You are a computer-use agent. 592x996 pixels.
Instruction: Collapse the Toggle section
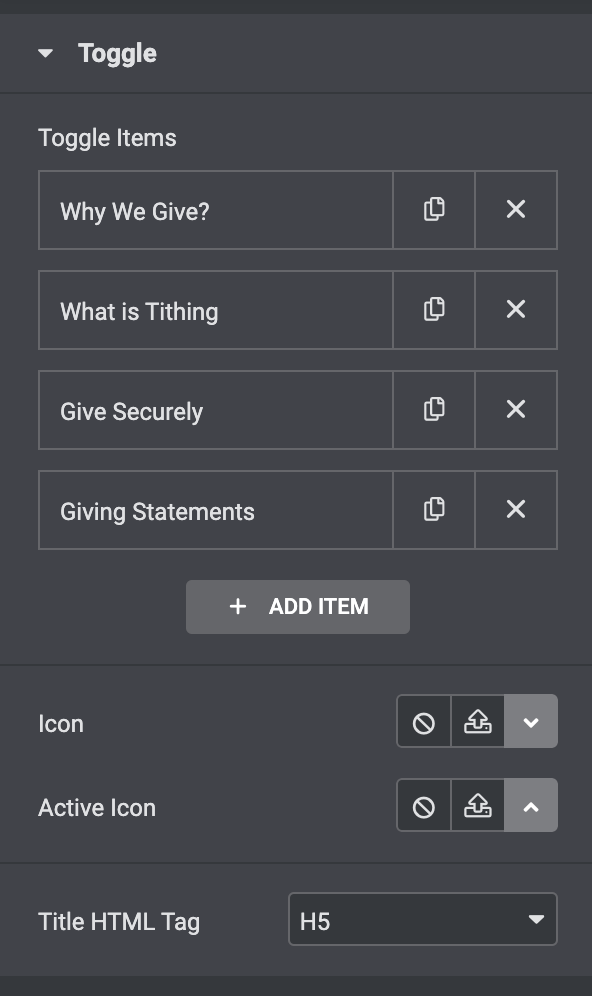(45, 53)
